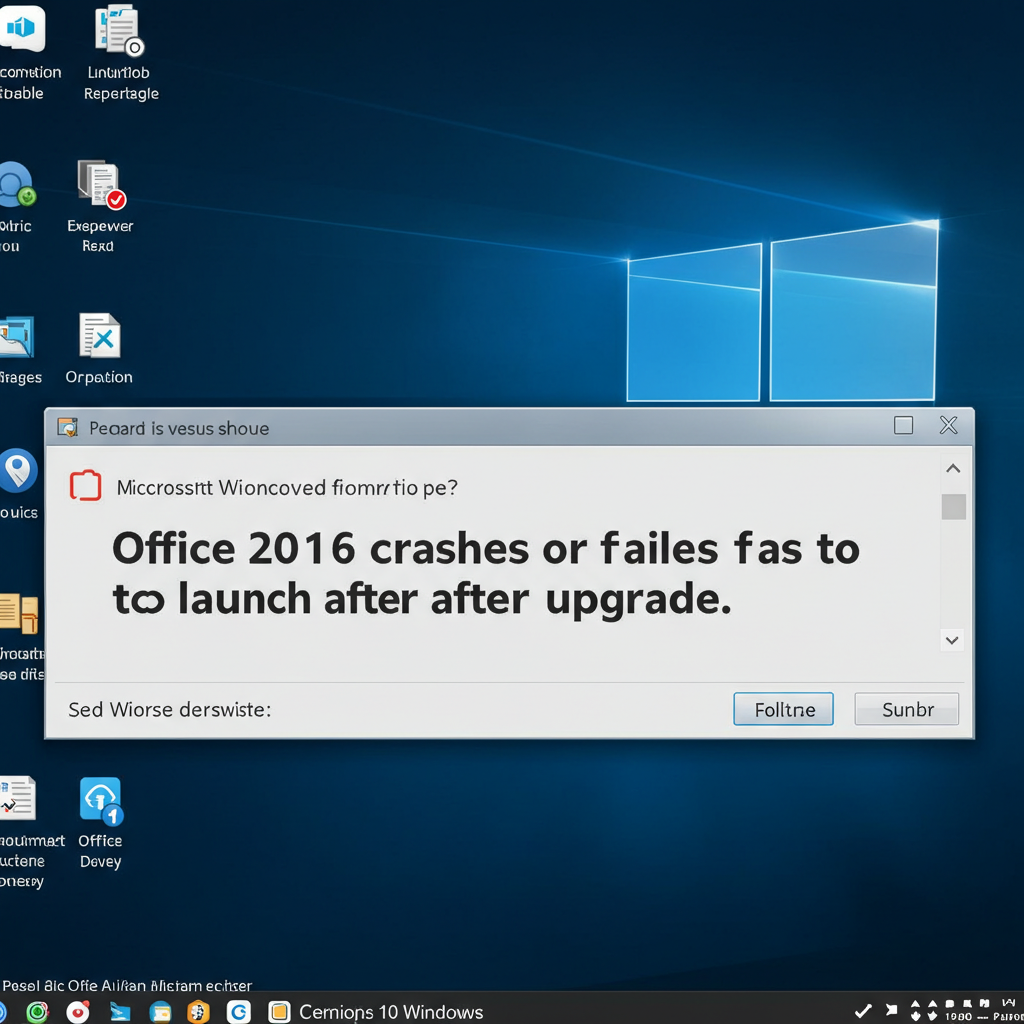1024x1024 pixels.
Task: Click the red square icon in dialog
Action: pyautogui.click(x=86, y=486)
